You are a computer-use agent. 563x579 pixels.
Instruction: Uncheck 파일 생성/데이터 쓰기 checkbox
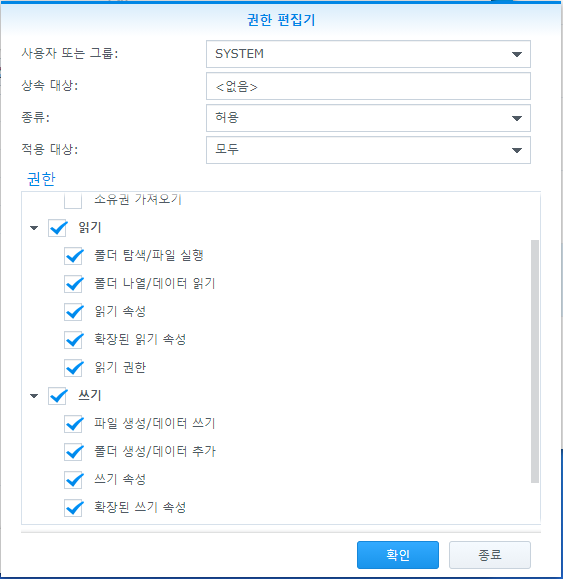click(73, 424)
